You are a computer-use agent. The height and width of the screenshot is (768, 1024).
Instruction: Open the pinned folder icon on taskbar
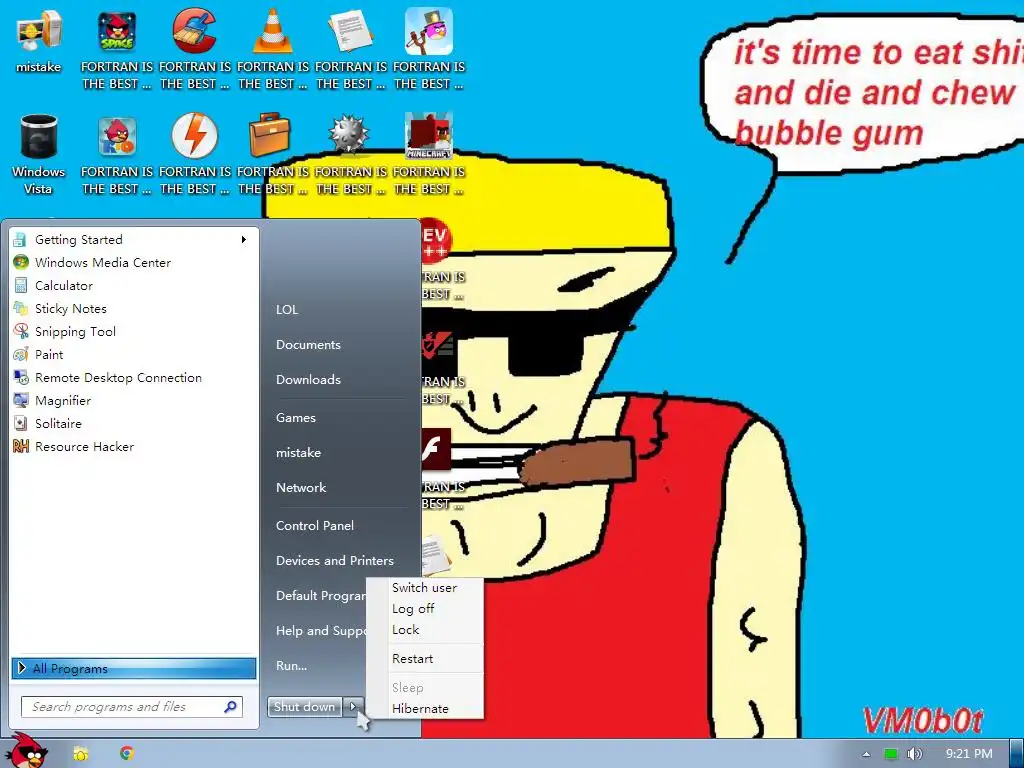coord(80,754)
